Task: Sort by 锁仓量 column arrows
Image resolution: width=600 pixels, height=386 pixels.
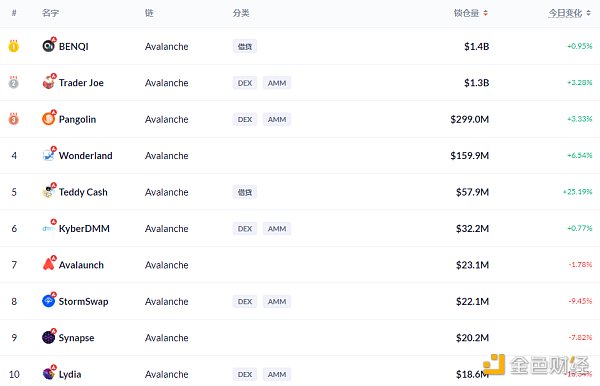Action: [485, 13]
